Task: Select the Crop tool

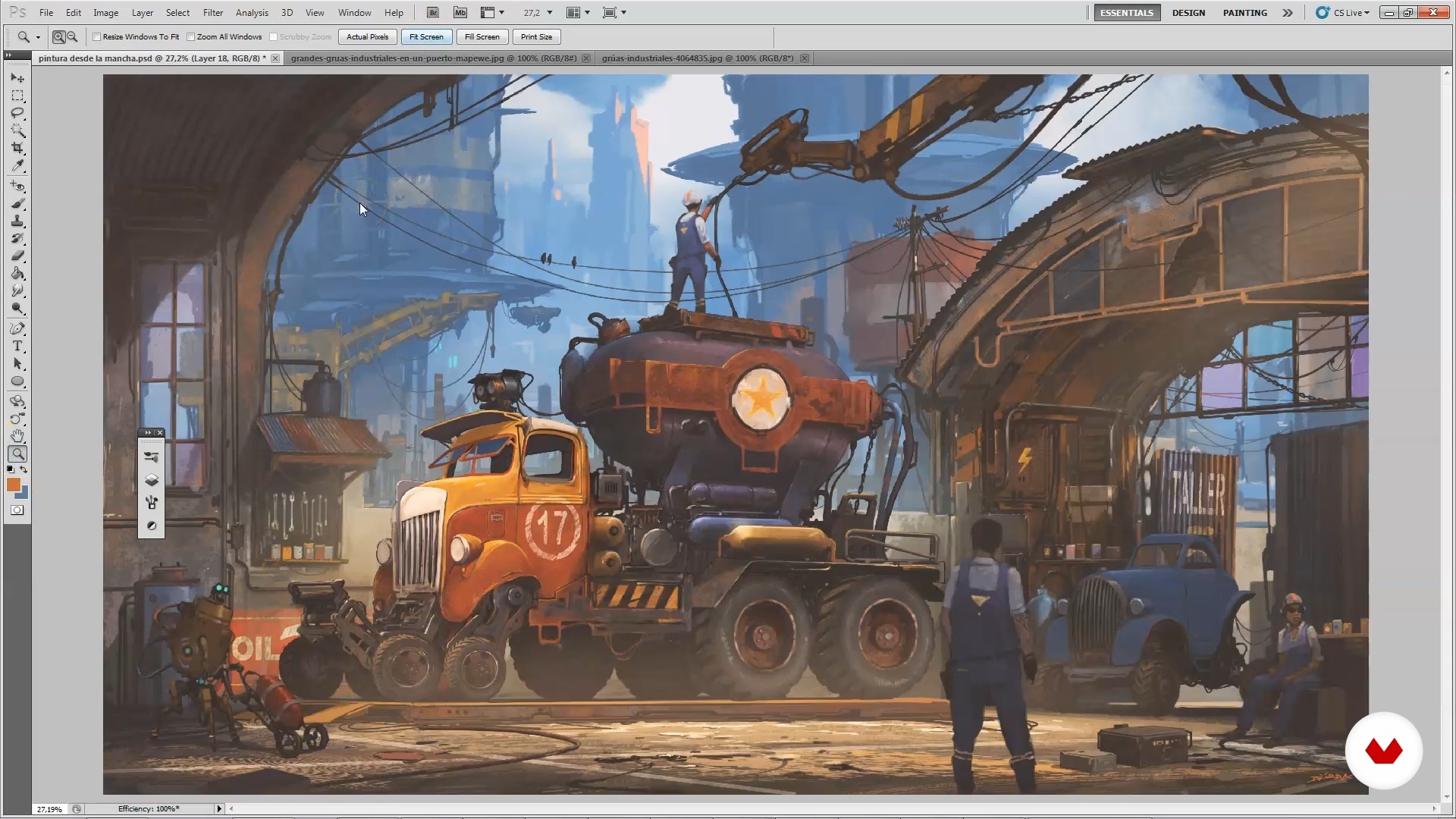Action: (x=17, y=148)
